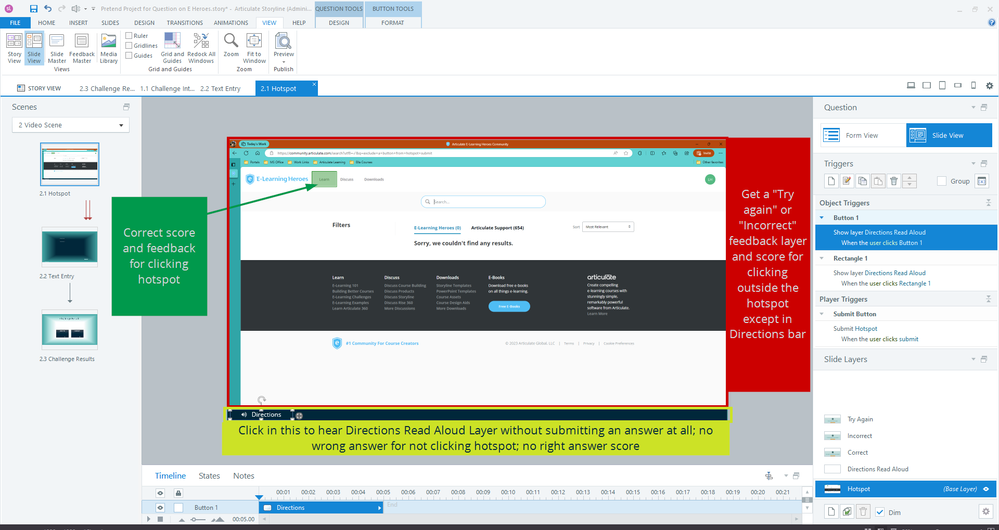Open the Slide Master view
This screenshot has width=999, height=530.
57,48
